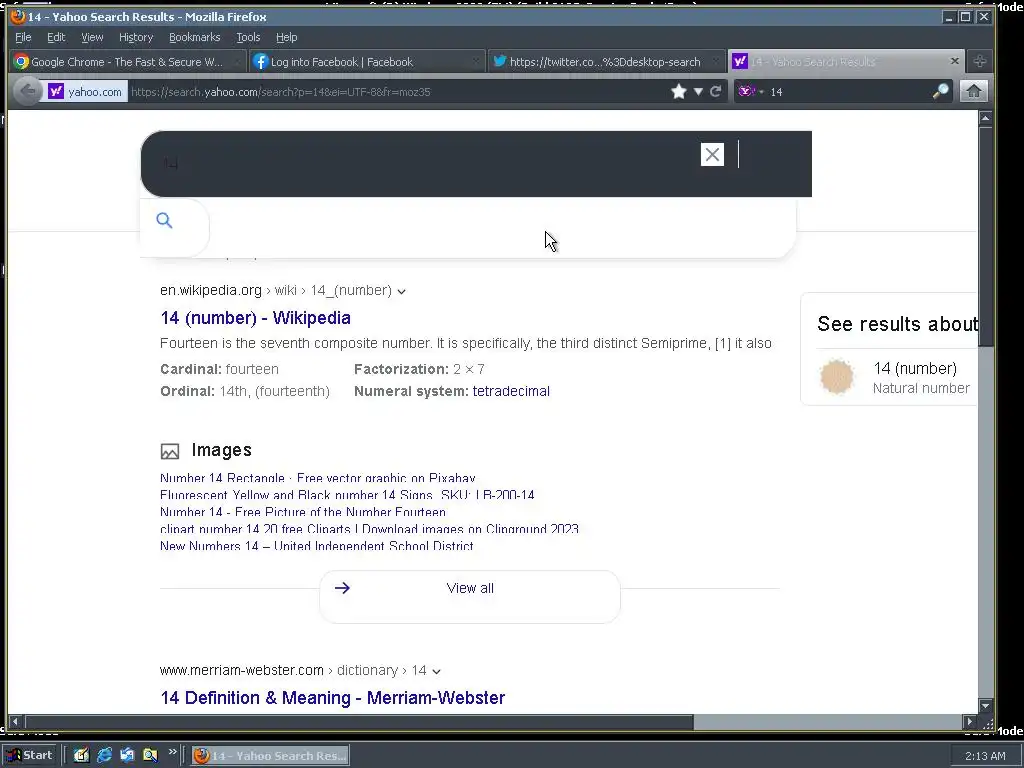
Task: Click the horizontal scrollbar left arrow
Action: [x=15, y=722]
